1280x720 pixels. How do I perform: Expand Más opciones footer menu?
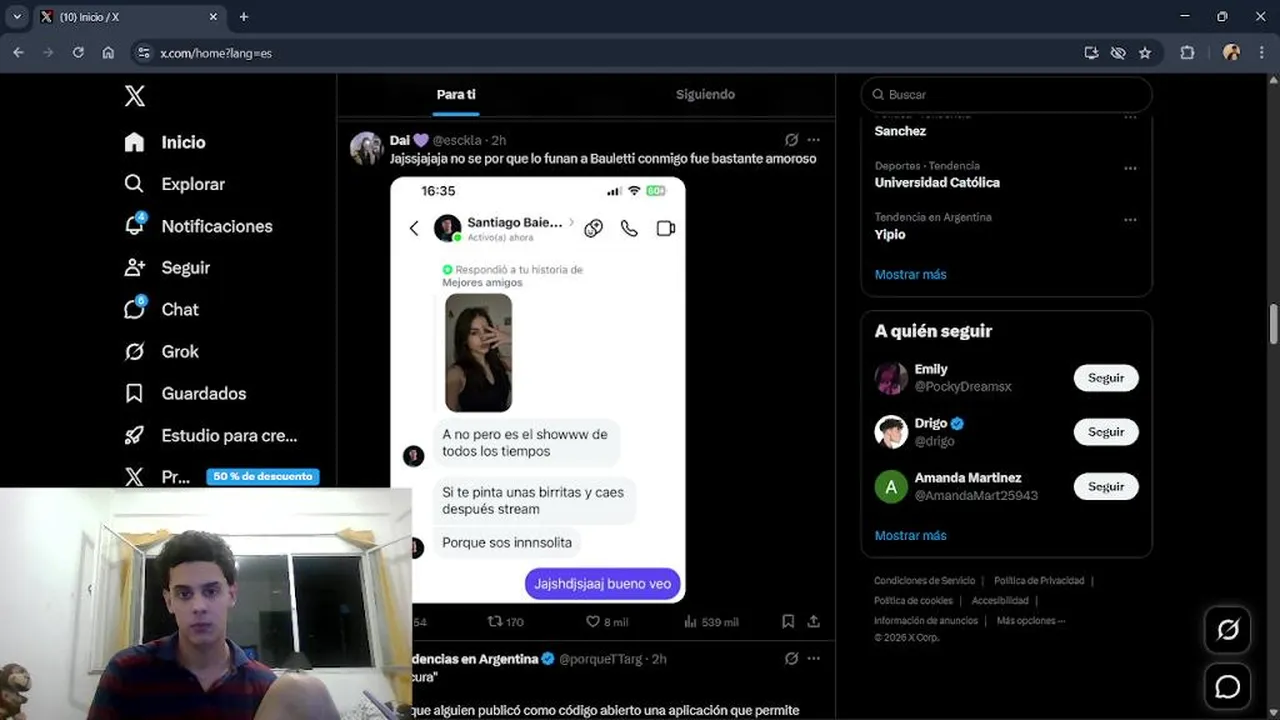coord(1031,621)
